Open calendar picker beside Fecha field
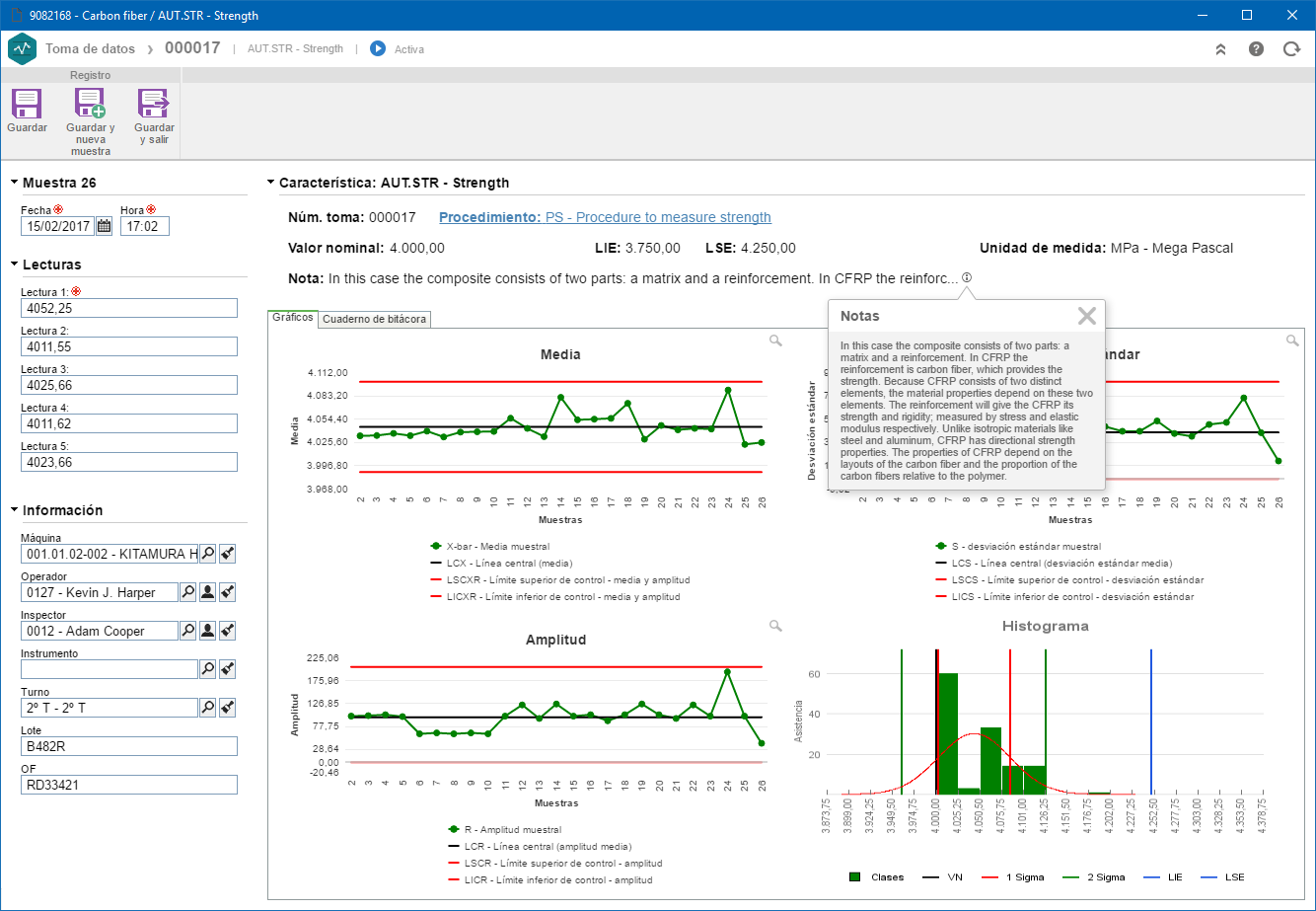Image resolution: width=1316 pixels, height=911 pixels. click(104, 226)
